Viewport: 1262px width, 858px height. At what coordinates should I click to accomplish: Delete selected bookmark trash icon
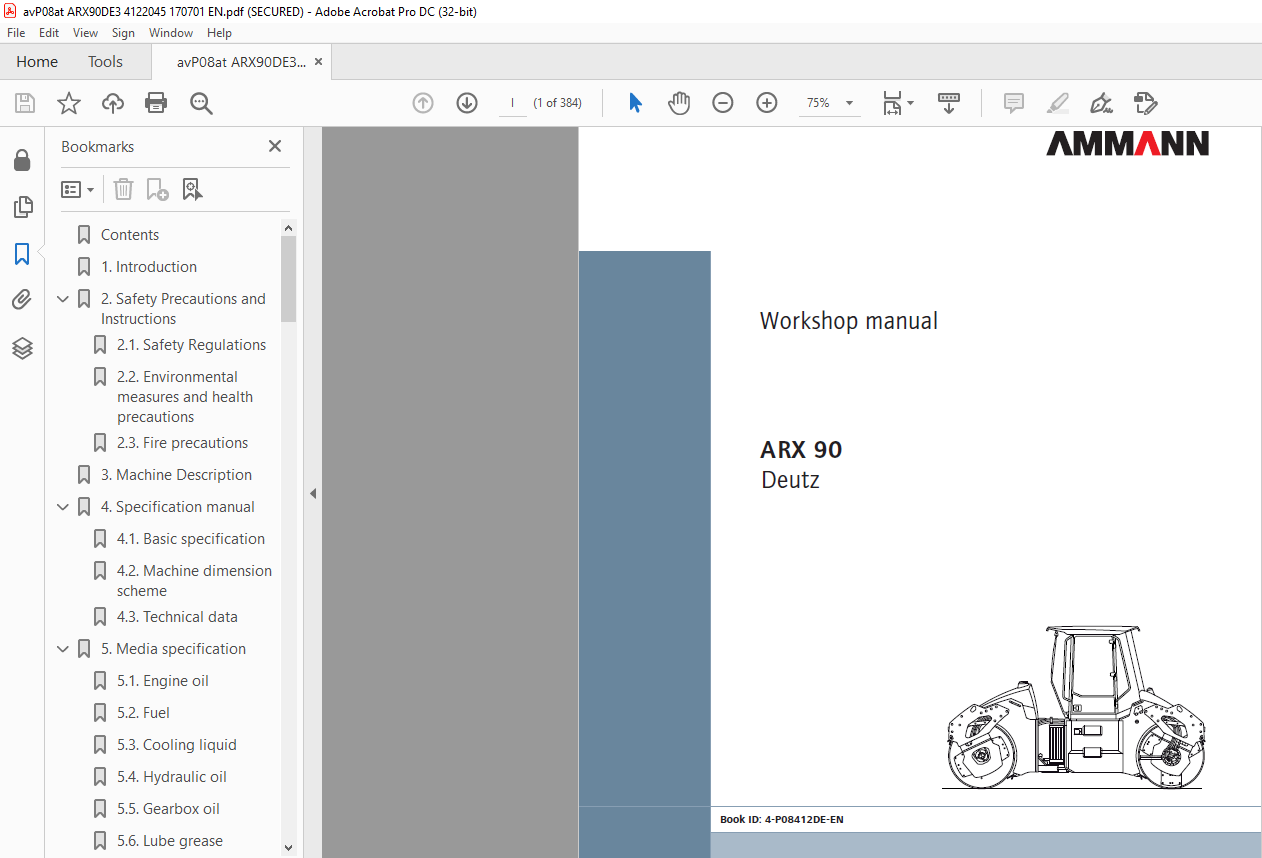click(123, 189)
